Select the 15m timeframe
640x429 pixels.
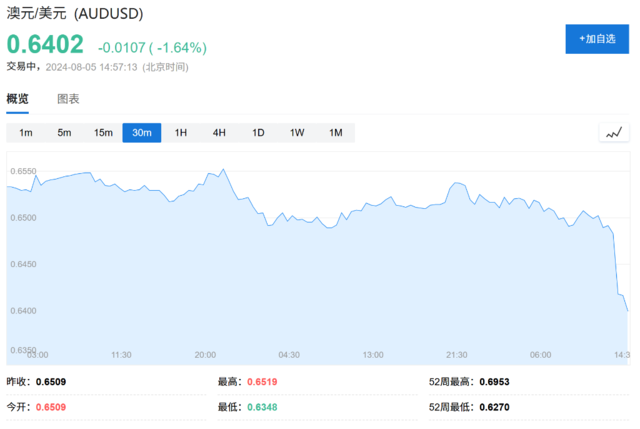click(x=103, y=133)
